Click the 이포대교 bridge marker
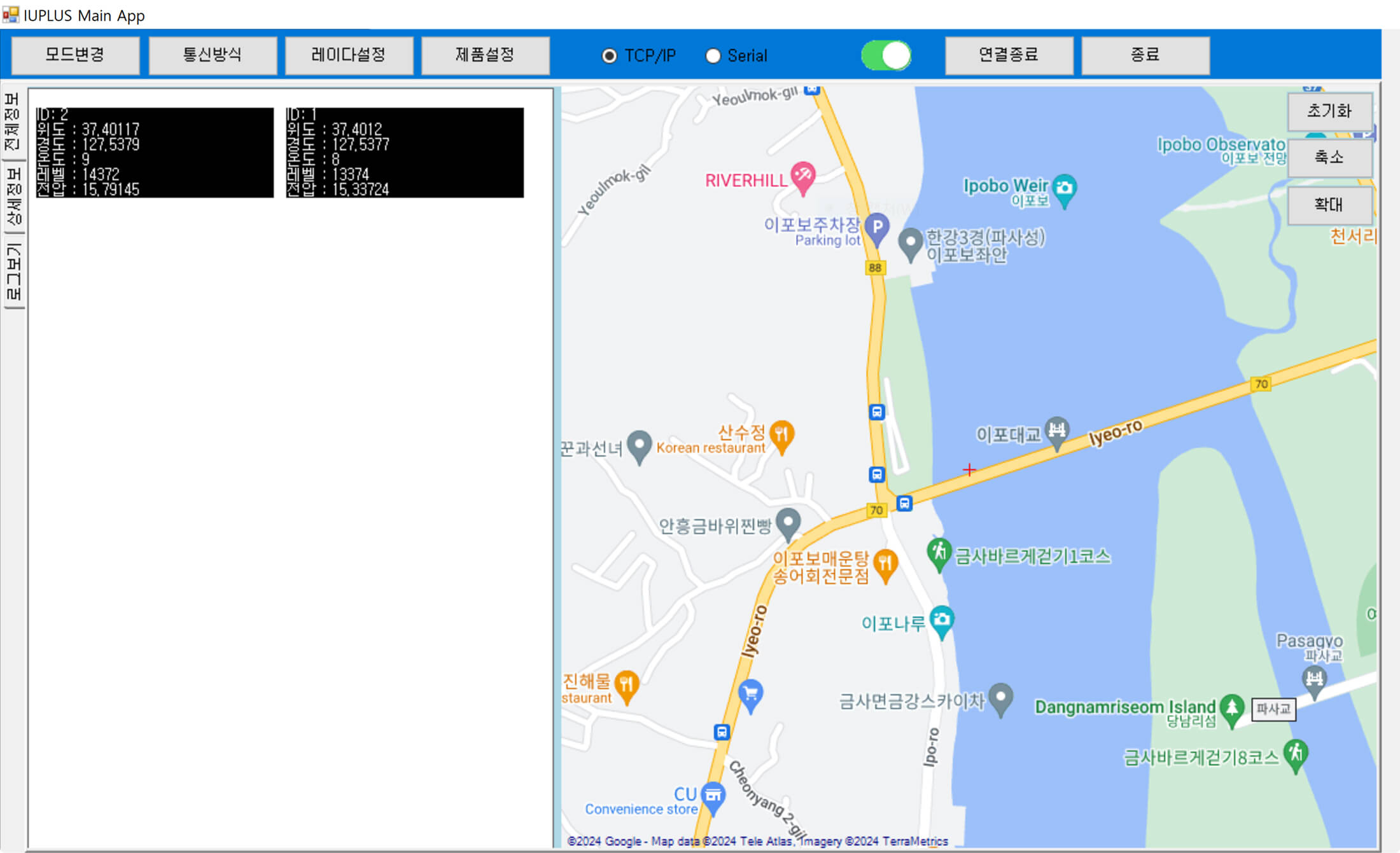This screenshot has height=853, width=1400. coord(1057,431)
